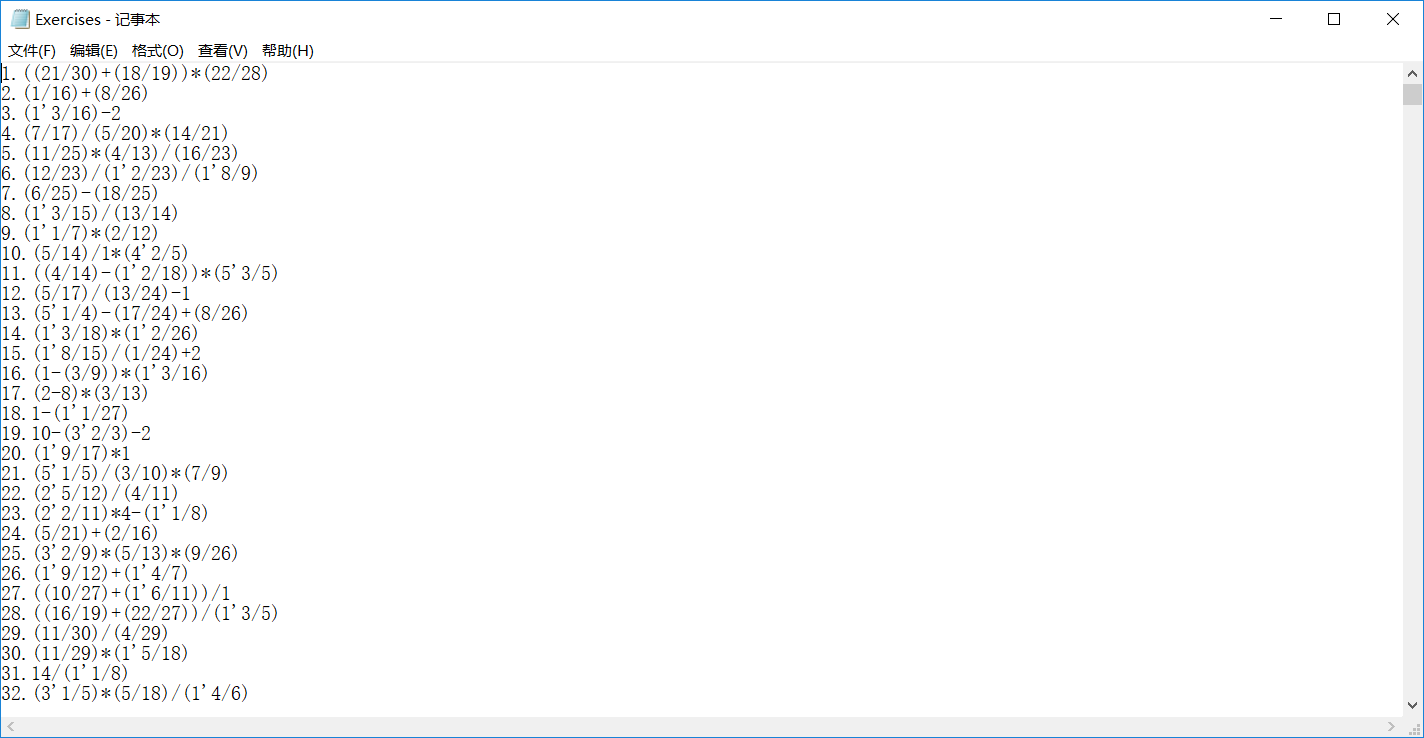The height and width of the screenshot is (738, 1424).
Task: Click the Notepad app icon in title bar
Action: (20, 19)
